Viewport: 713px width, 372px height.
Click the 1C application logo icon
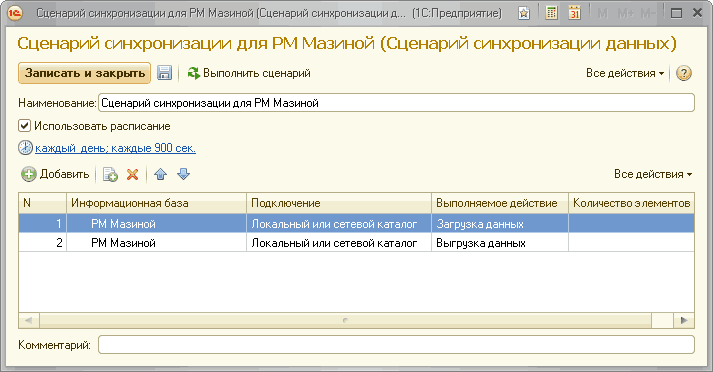point(15,13)
